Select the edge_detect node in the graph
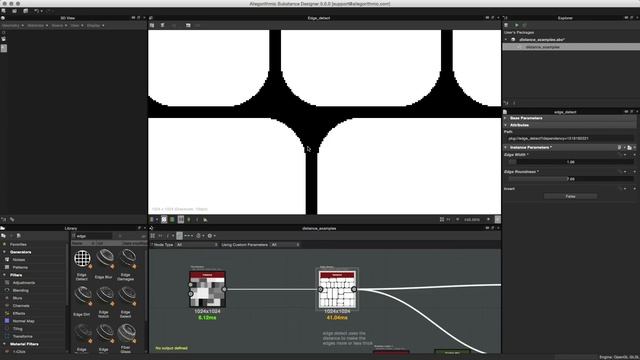The height and width of the screenshot is (360, 640). coord(337,289)
